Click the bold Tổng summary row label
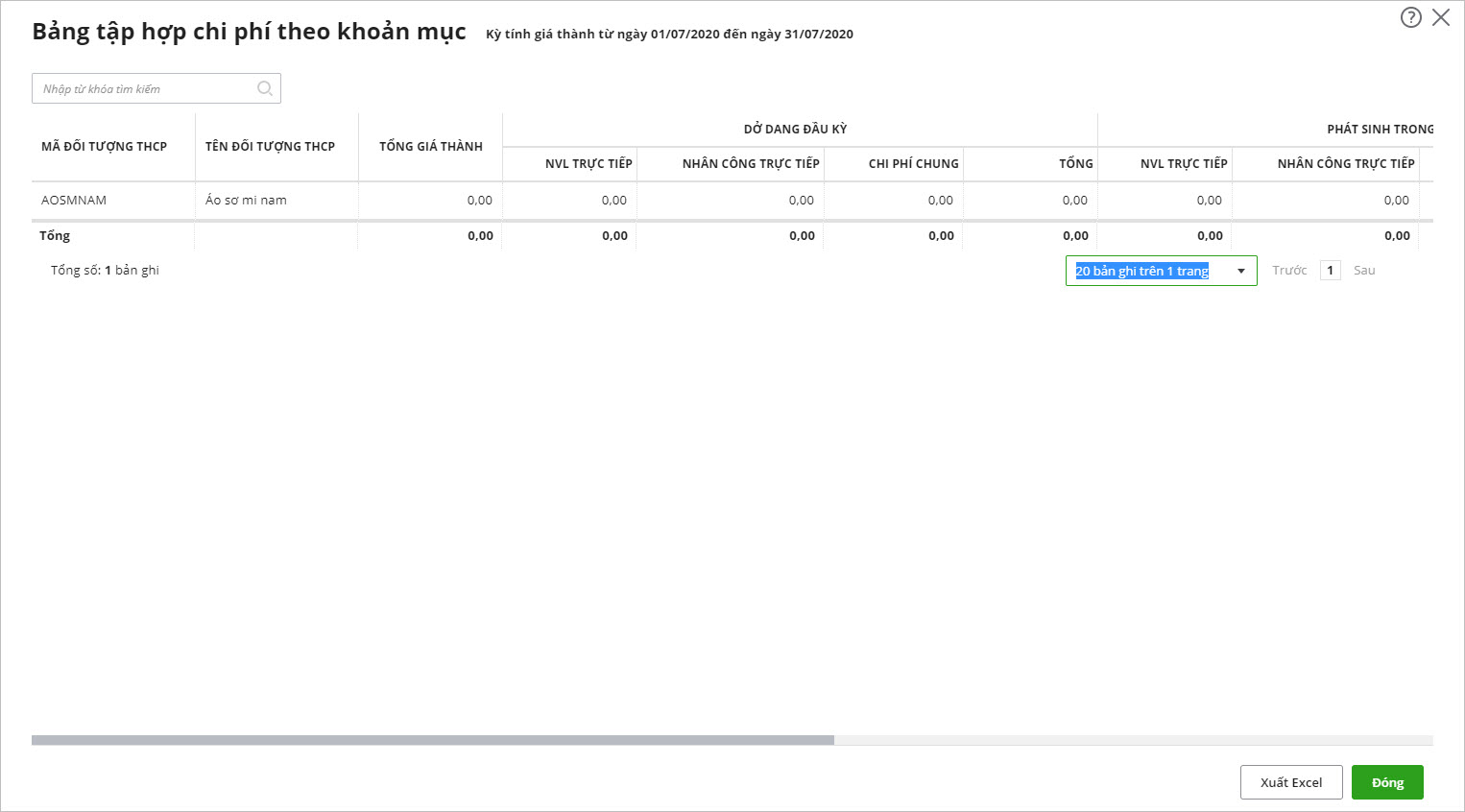Viewport: 1465px width, 812px height. [x=55, y=236]
